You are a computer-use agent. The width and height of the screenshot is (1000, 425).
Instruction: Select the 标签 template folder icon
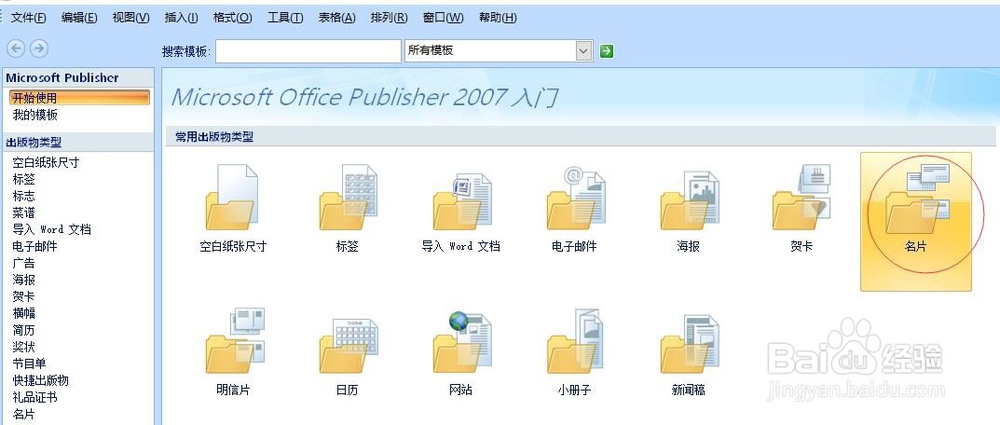point(348,197)
